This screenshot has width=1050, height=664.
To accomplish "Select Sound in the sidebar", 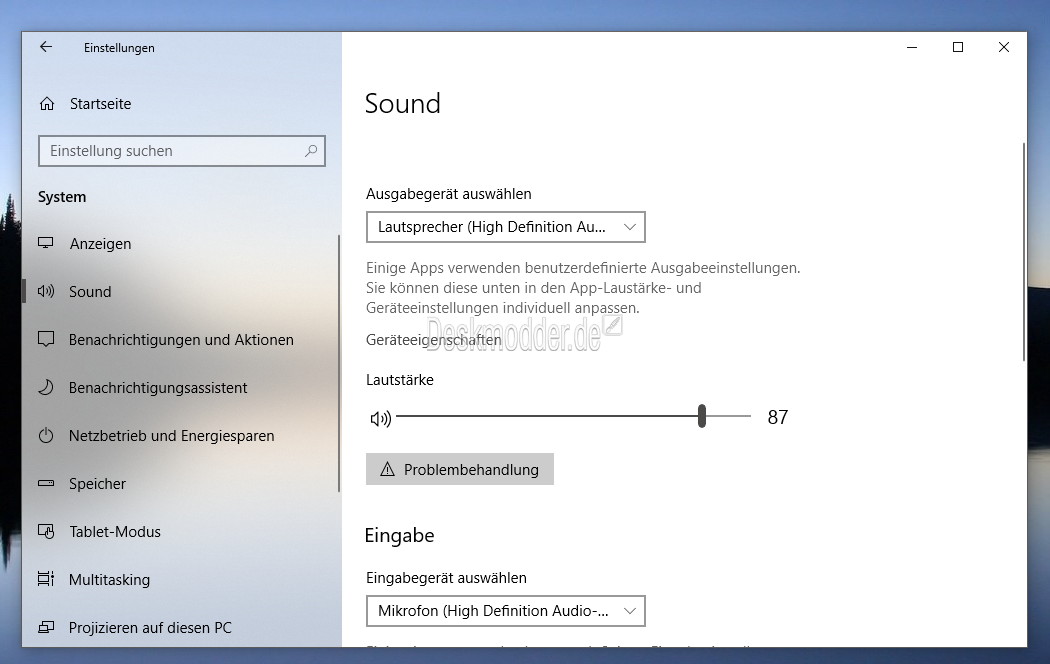I will click(x=90, y=292).
